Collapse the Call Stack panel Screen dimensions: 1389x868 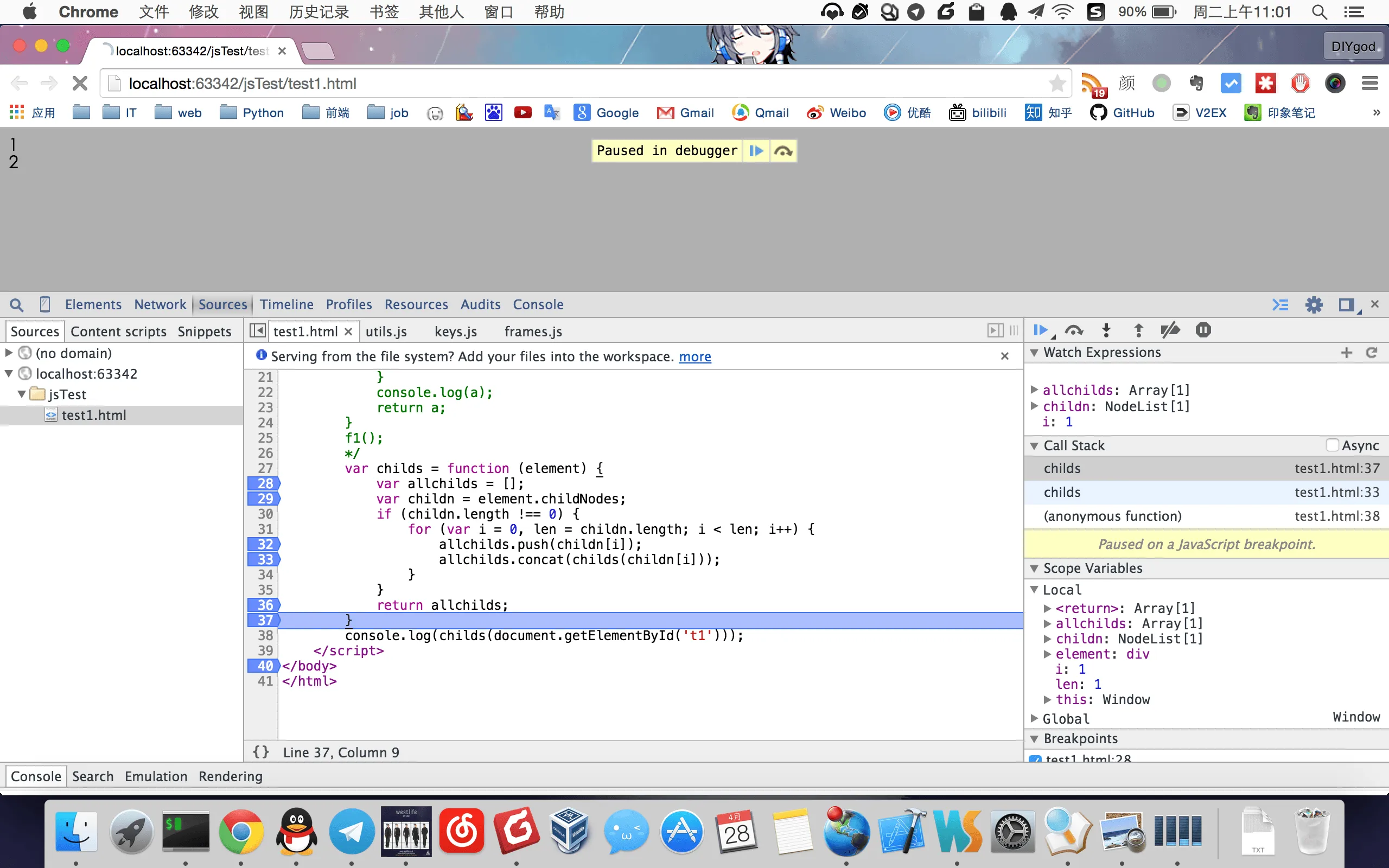1034,446
